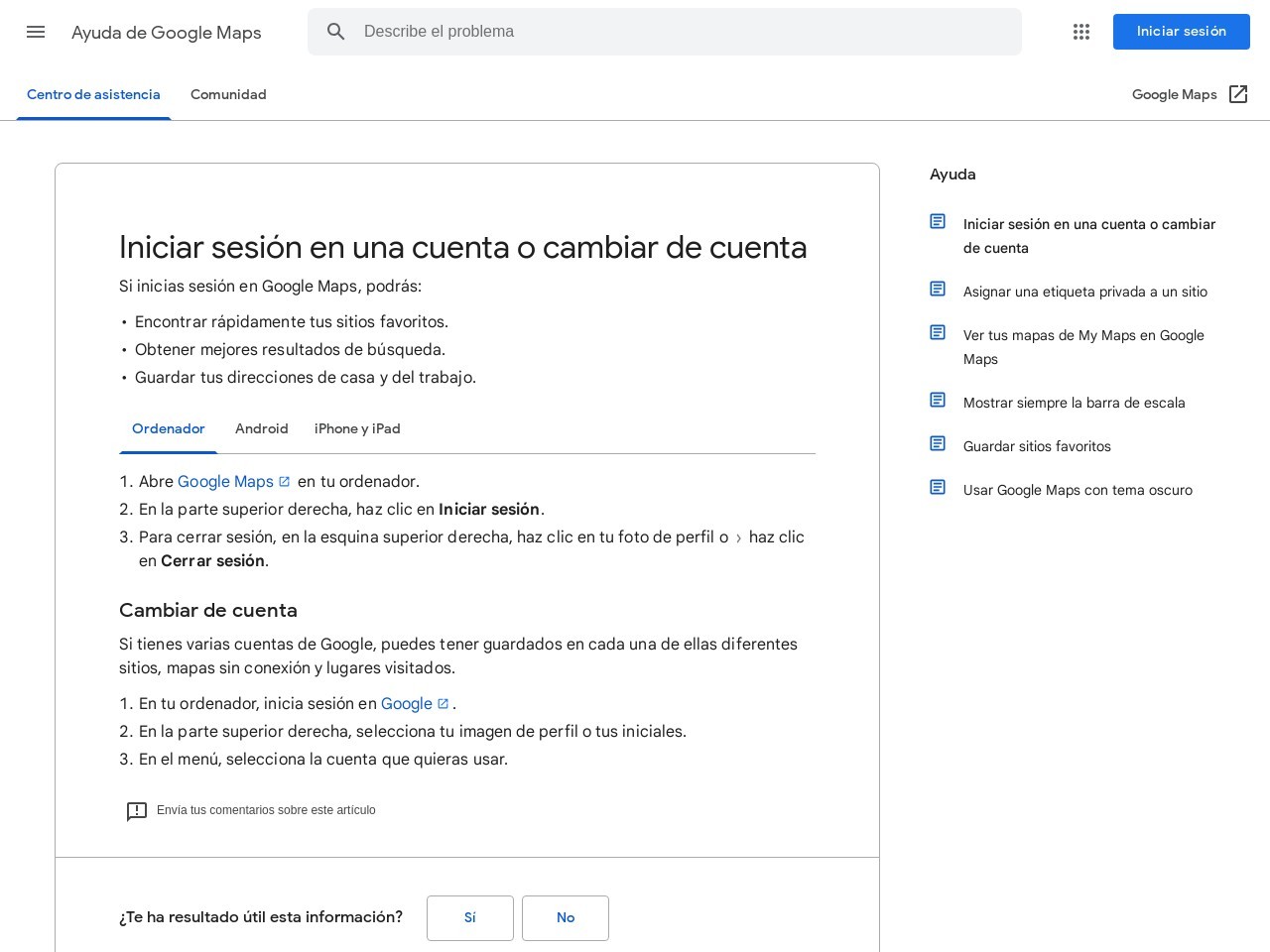The height and width of the screenshot is (952, 1270).
Task: Open Usar Google Maps con tema oscuro
Action: coord(1078,490)
